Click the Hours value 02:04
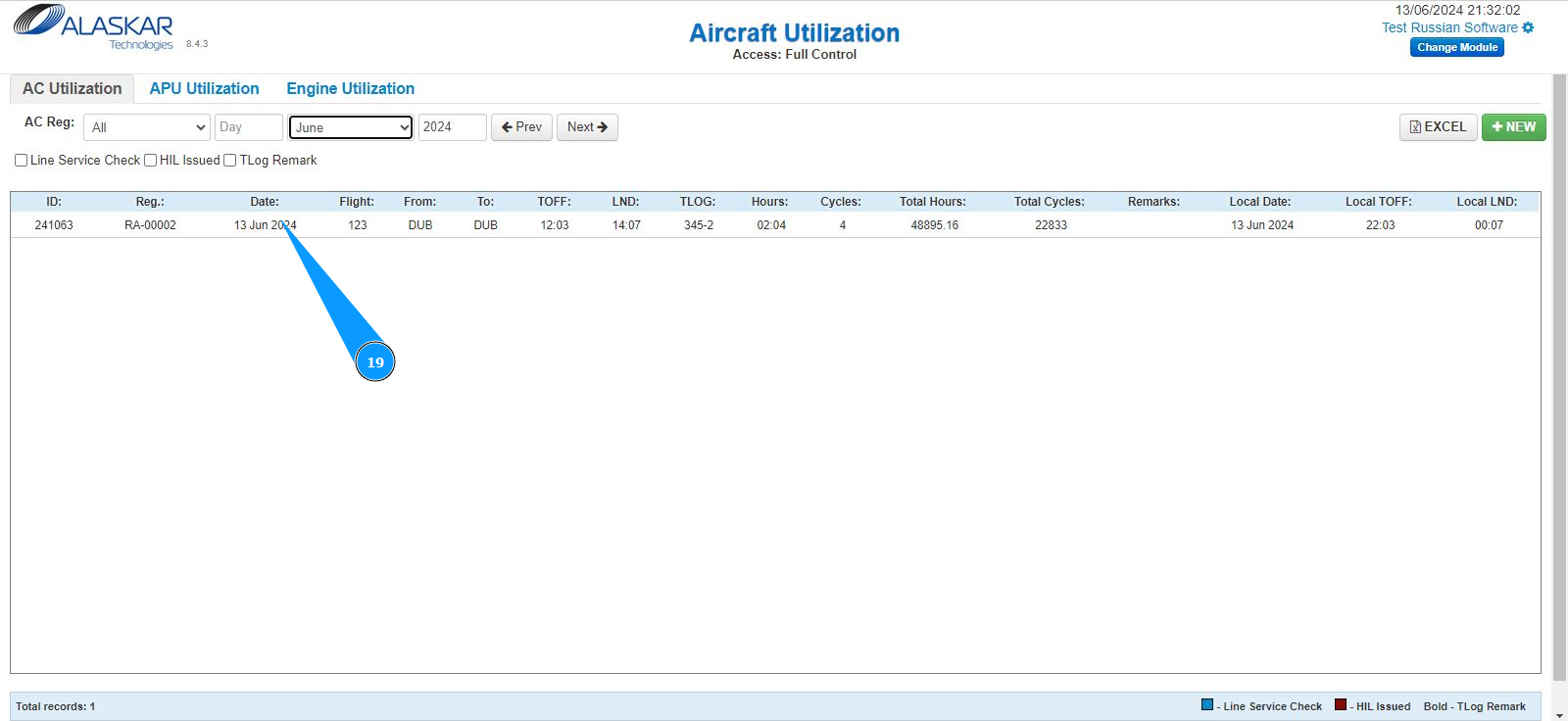This screenshot has width=1568, height=721. (x=771, y=225)
